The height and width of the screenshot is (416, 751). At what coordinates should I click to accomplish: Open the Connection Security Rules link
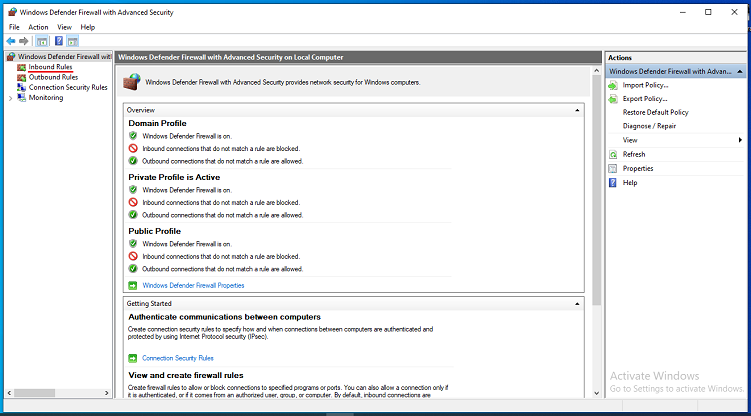tap(178, 358)
